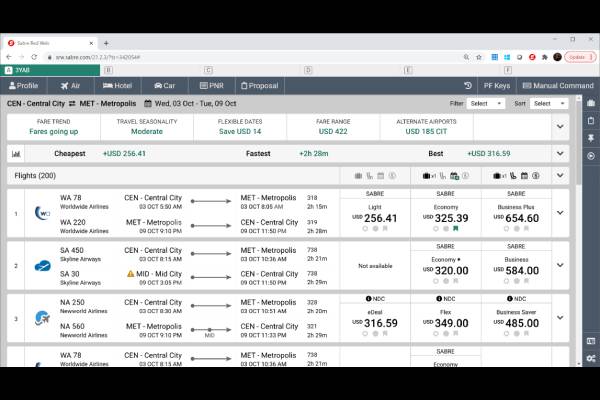The height and width of the screenshot is (400, 600).
Task: Expand the fare insights panel chevron
Action: tap(560, 127)
